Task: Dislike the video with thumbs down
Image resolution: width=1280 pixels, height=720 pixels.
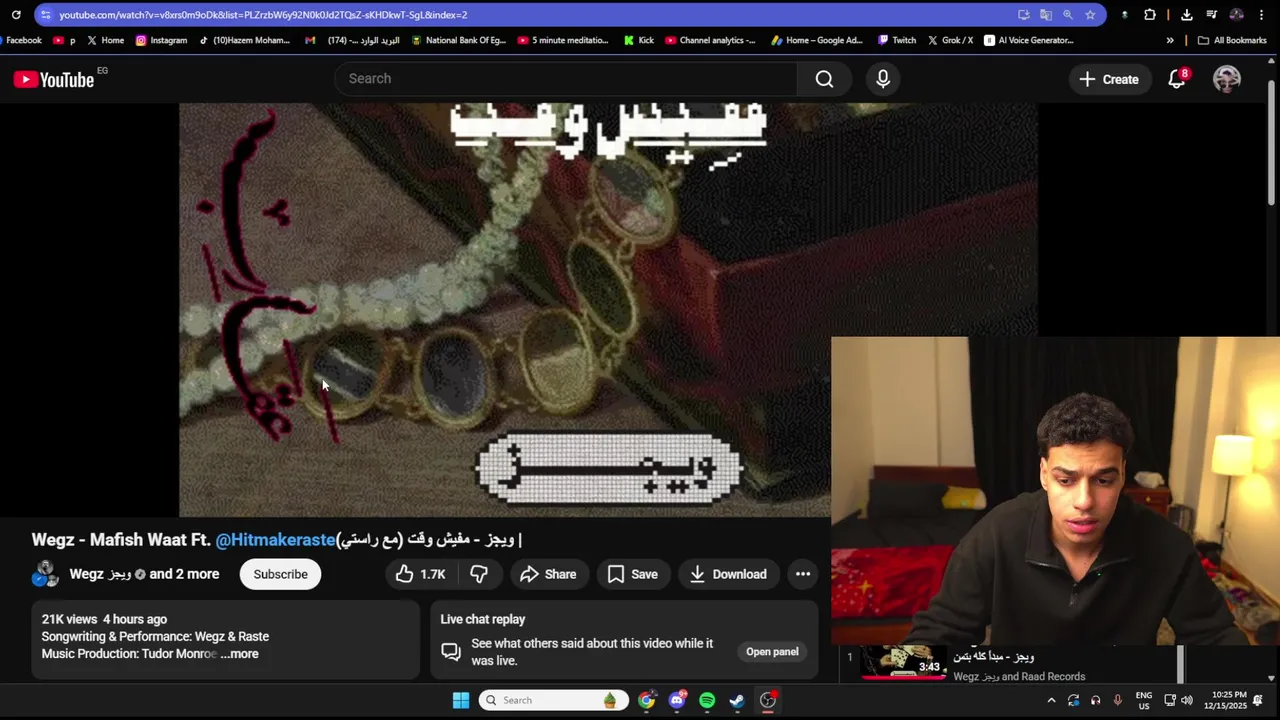Action: [x=479, y=574]
